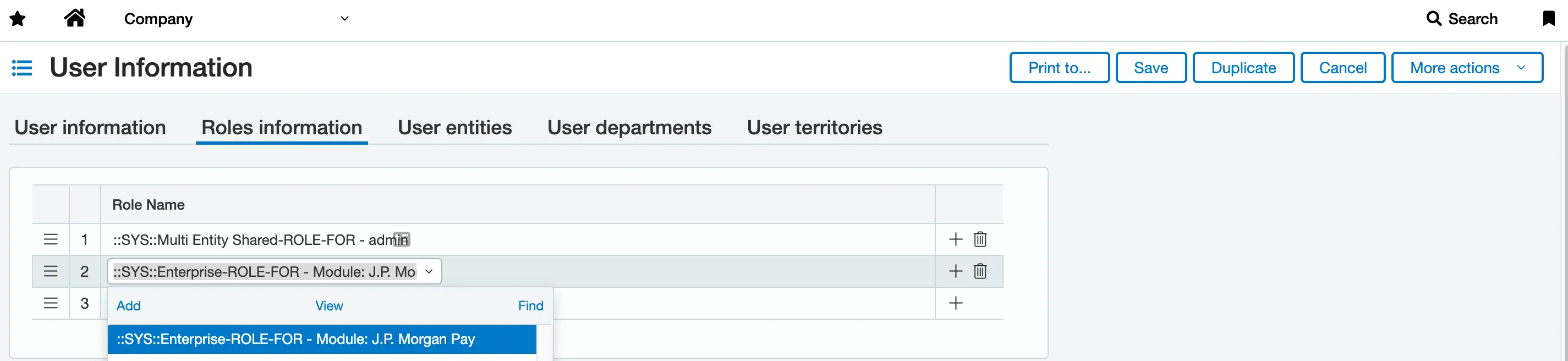
Task: Click the small icon after admin in row 1
Action: pos(402,239)
